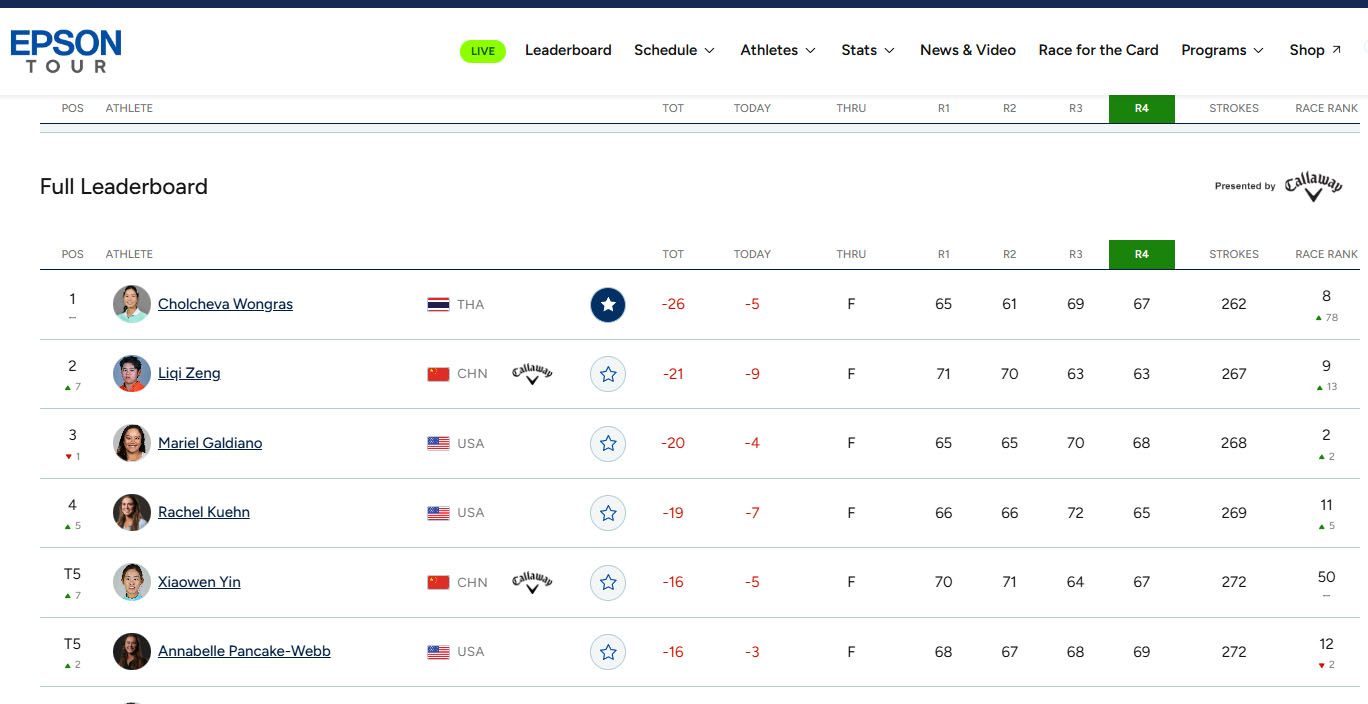Mark Xiaowen Yin favorite star

click(x=608, y=582)
